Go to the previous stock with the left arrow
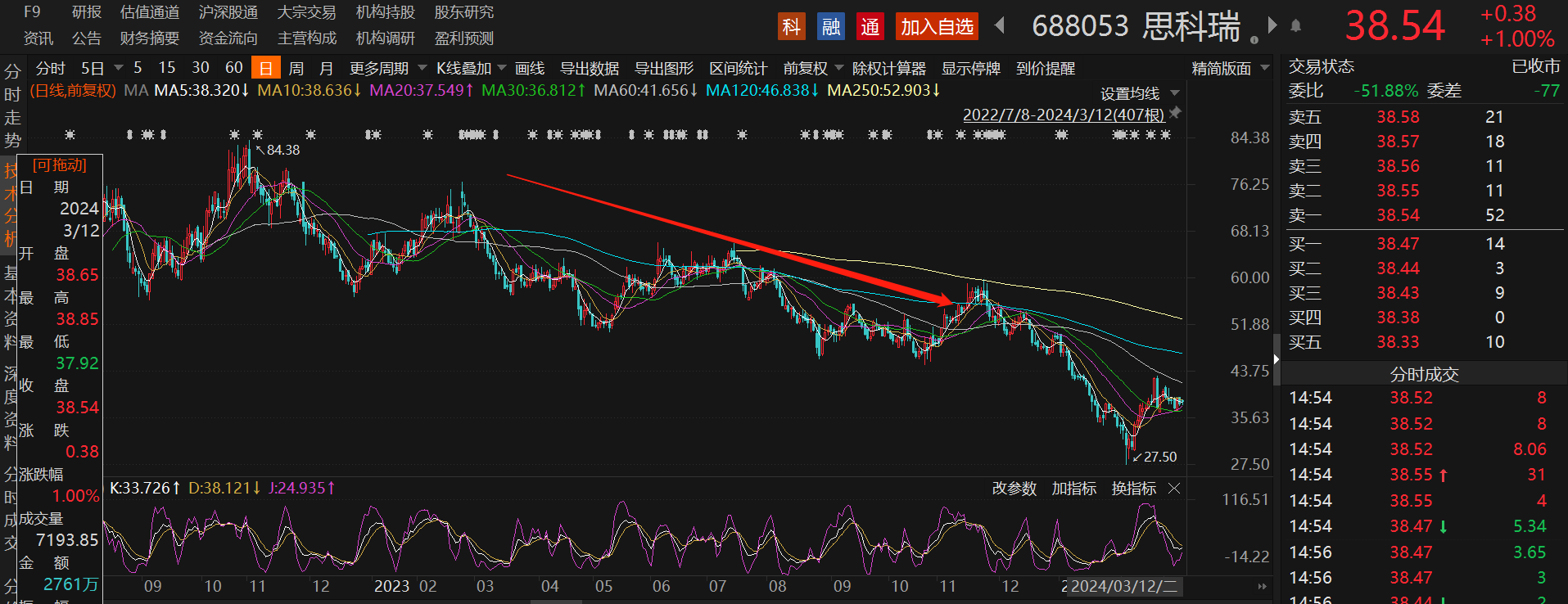 999,25
